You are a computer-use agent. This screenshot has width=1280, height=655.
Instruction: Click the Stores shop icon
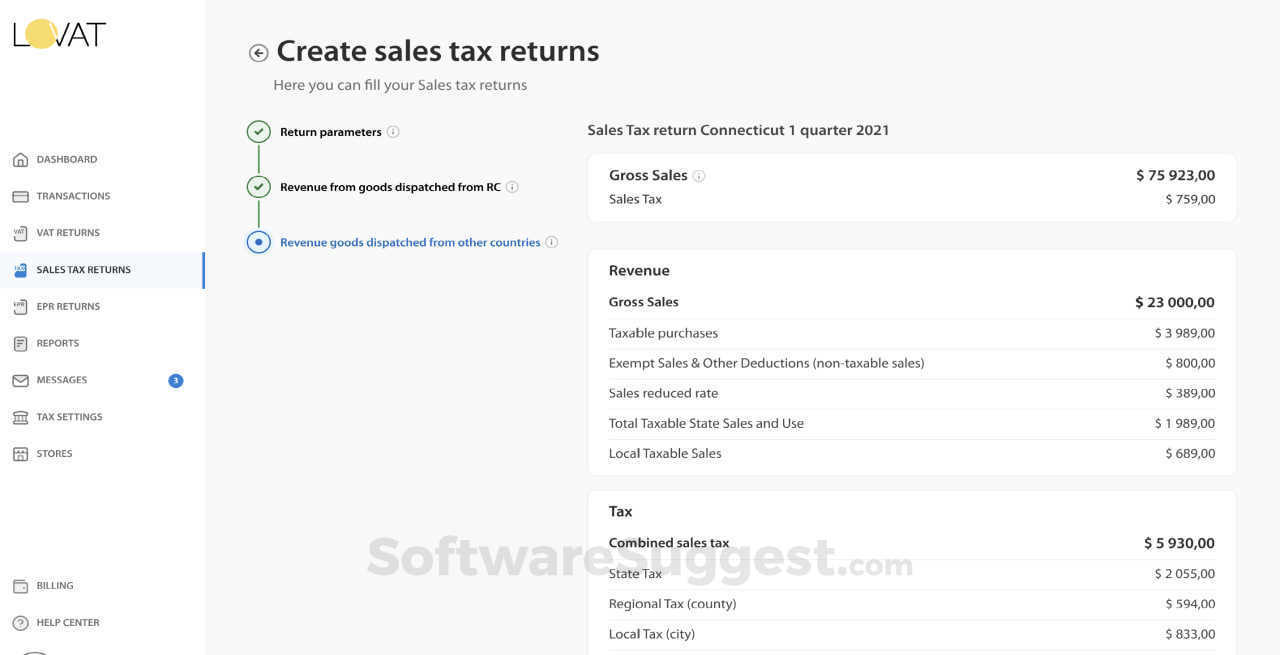point(20,454)
